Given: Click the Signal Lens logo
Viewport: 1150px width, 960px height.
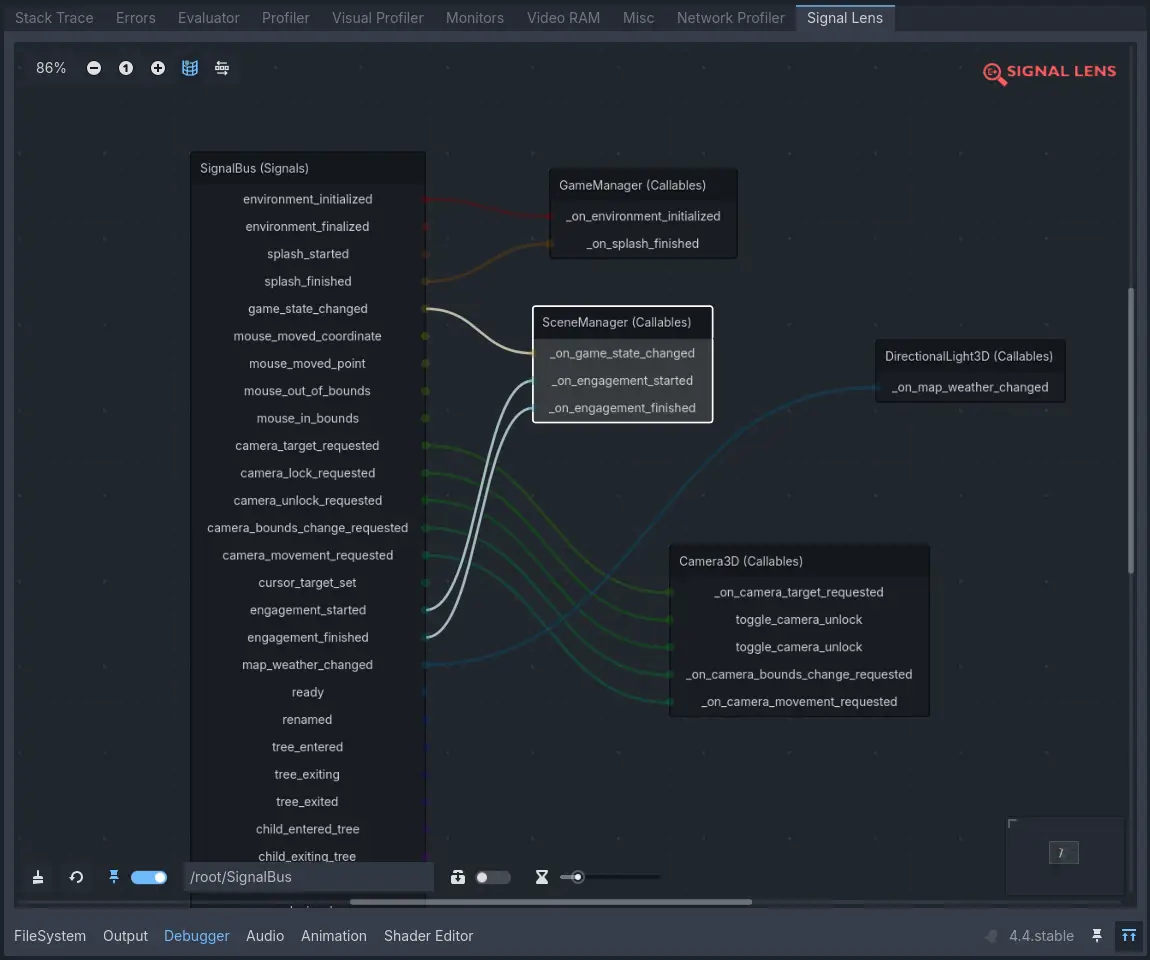Looking at the screenshot, I should coord(1050,73).
